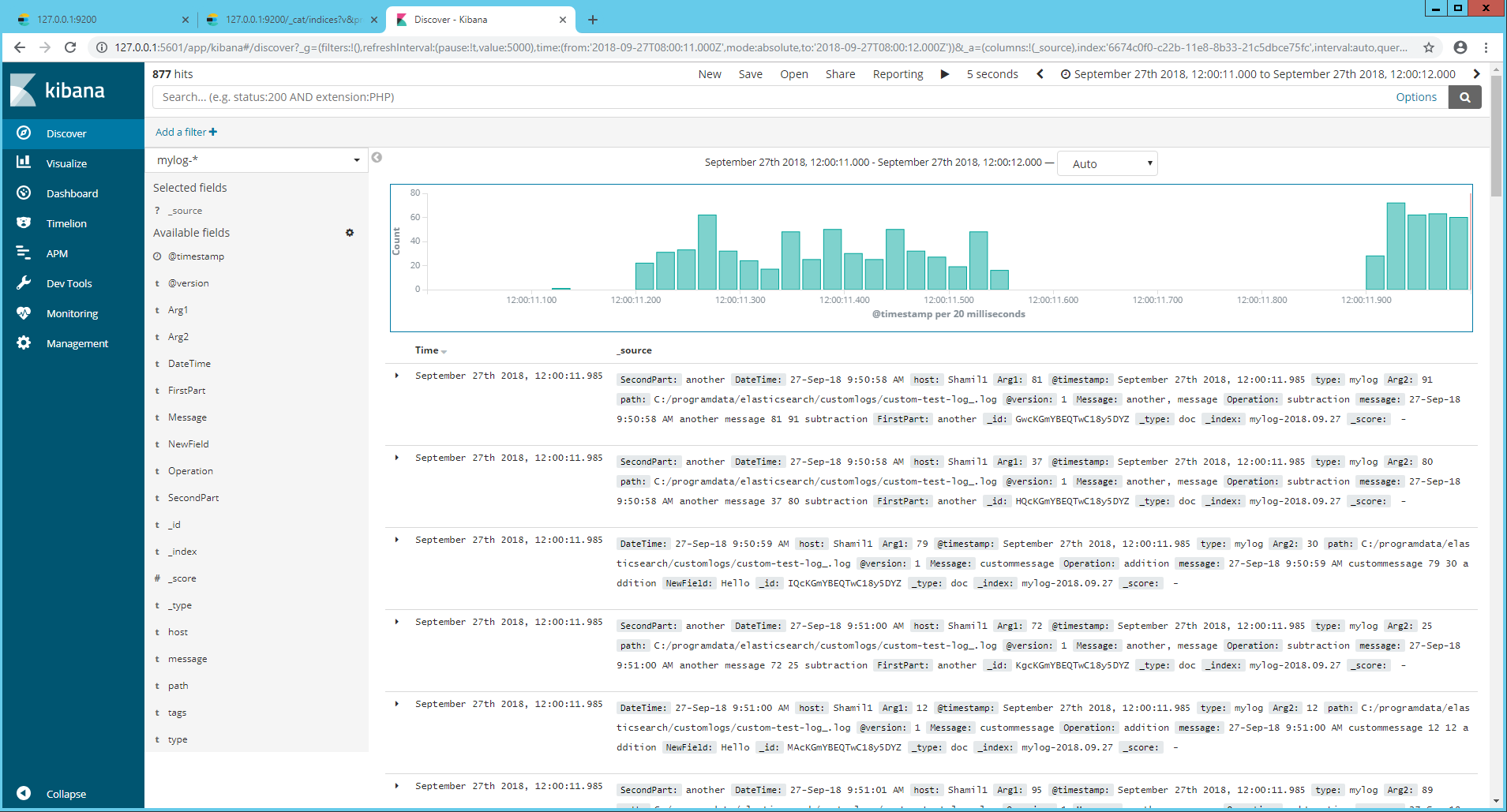Open Dev Tools wrench icon
Image resolution: width=1507 pixels, height=812 pixels.
24,283
